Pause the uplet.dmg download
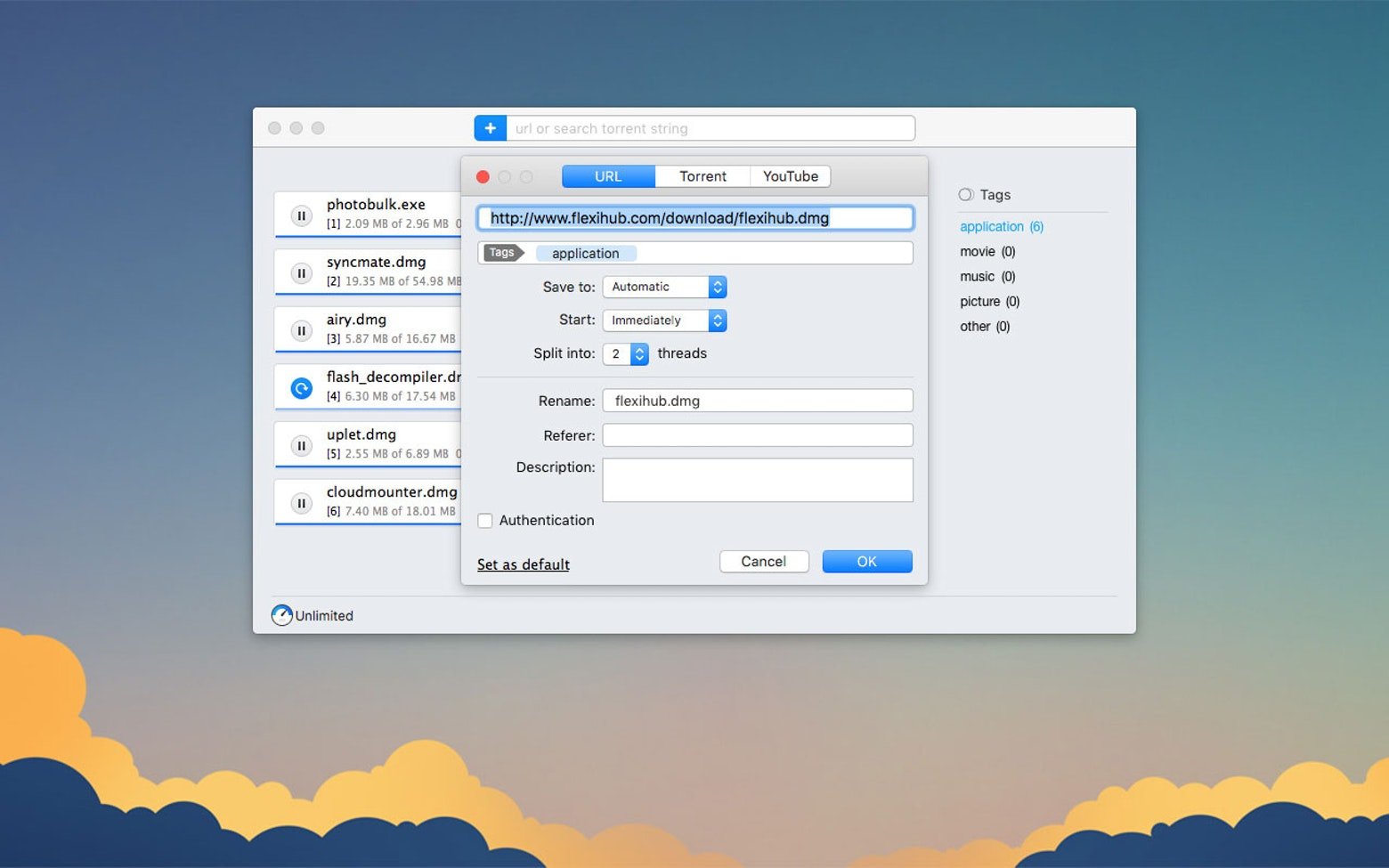 (x=302, y=445)
